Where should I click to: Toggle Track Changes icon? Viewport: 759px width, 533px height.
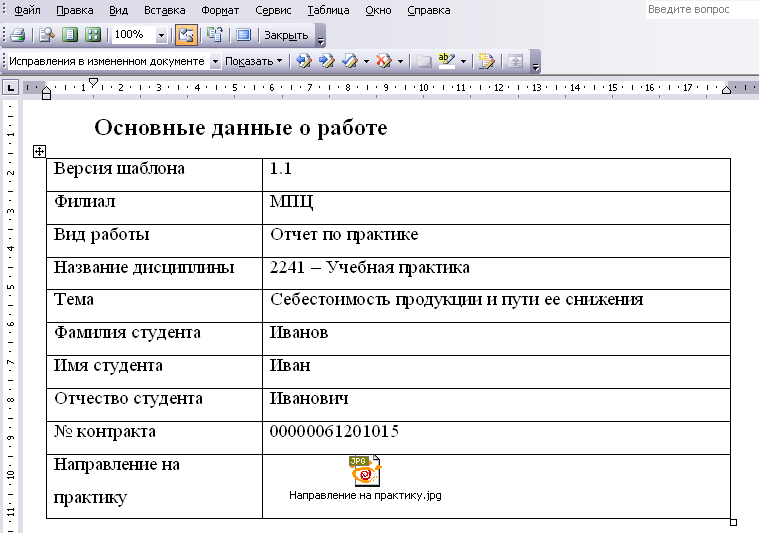[x=486, y=61]
